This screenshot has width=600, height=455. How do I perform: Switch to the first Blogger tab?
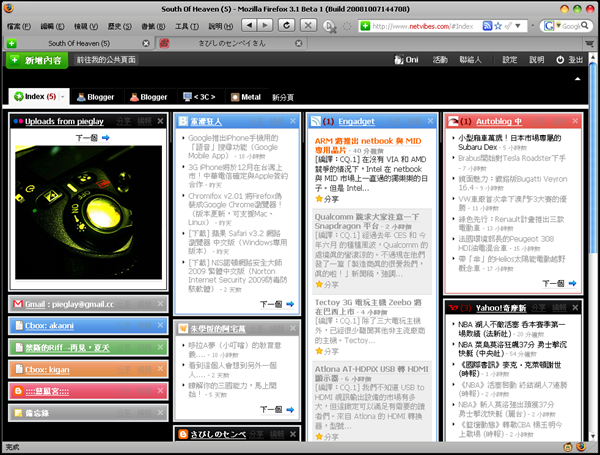[x=96, y=97]
